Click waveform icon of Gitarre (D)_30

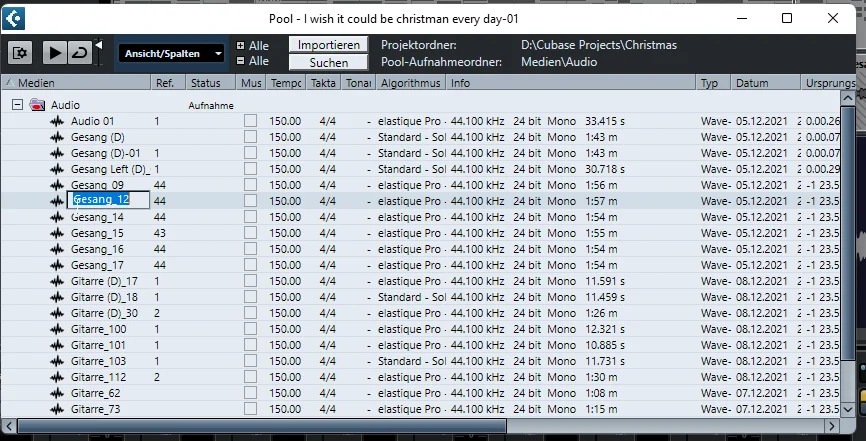click(x=57, y=313)
